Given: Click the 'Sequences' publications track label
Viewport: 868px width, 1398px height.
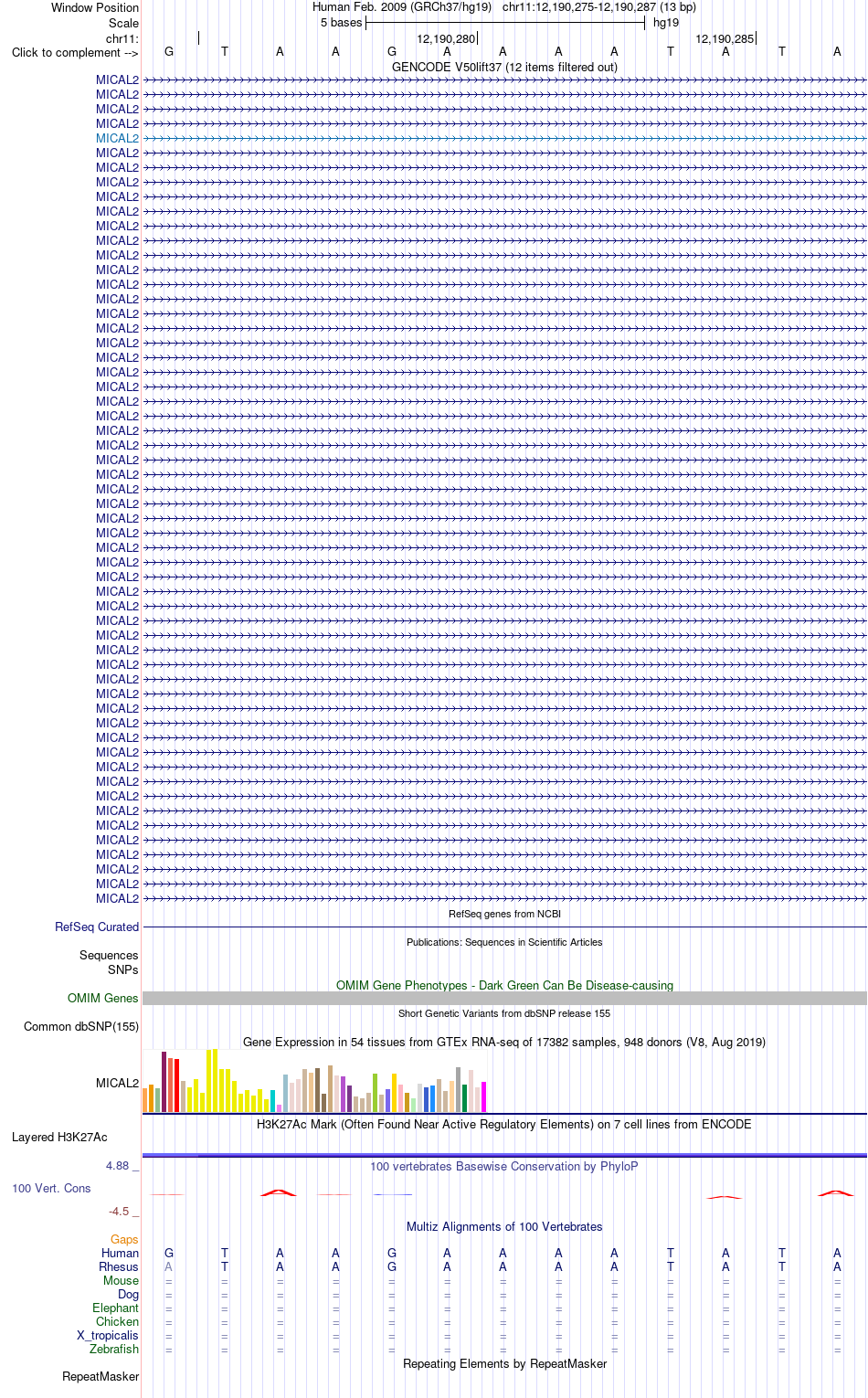Looking at the screenshot, I should point(109,956).
